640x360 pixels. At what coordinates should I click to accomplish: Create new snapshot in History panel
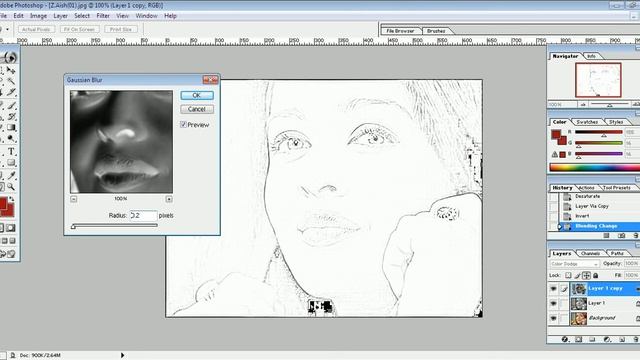coord(622,236)
